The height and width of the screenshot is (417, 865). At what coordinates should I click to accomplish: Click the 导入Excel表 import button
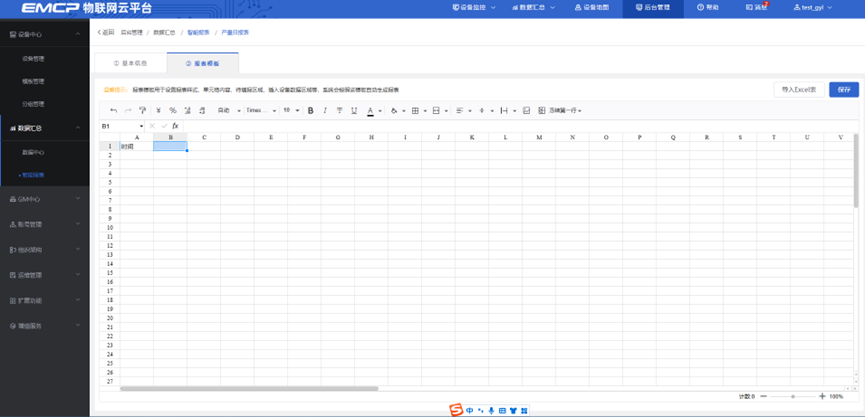pyautogui.click(x=799, y=90)
